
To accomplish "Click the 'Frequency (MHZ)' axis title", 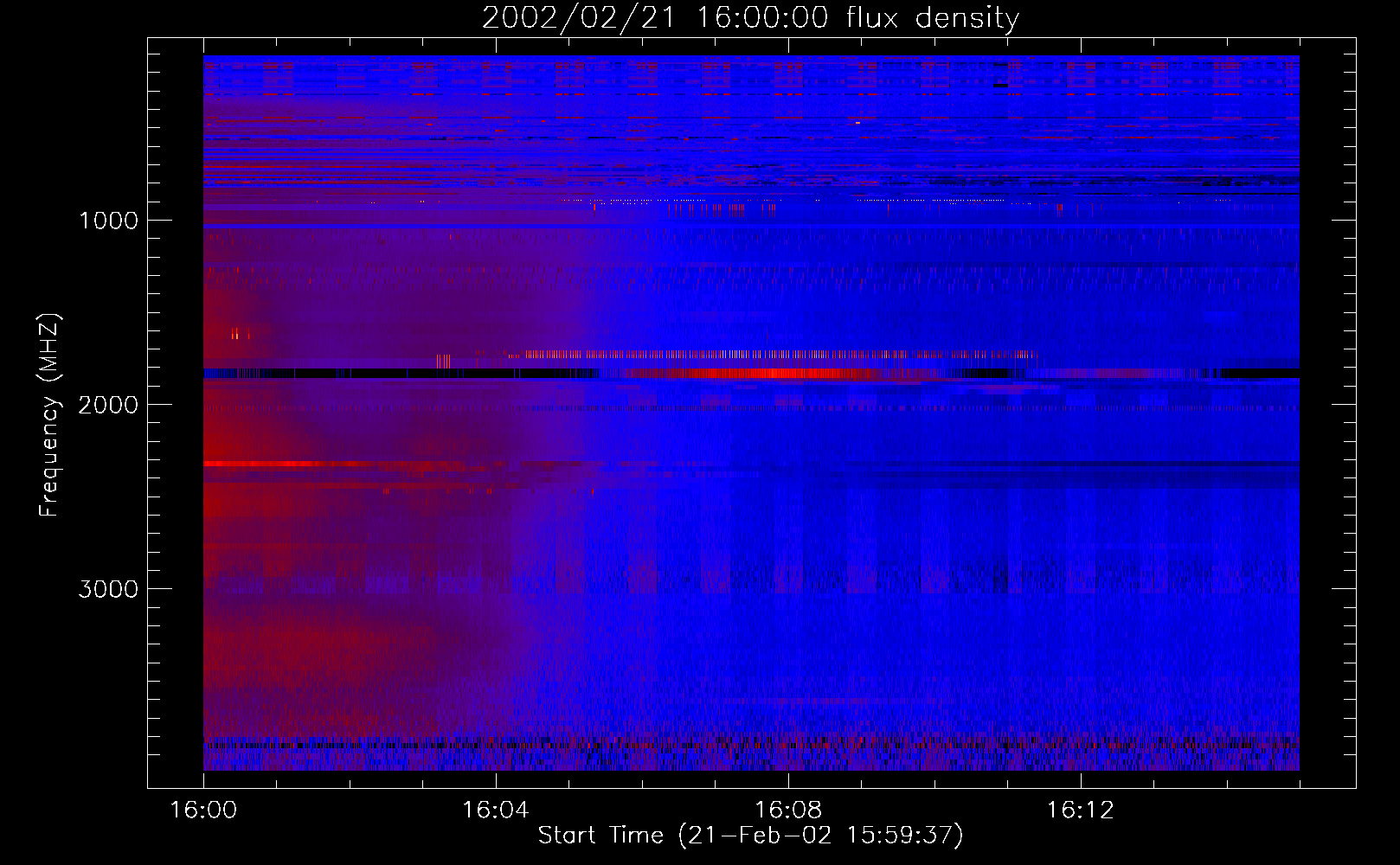I will click(49, 415).
